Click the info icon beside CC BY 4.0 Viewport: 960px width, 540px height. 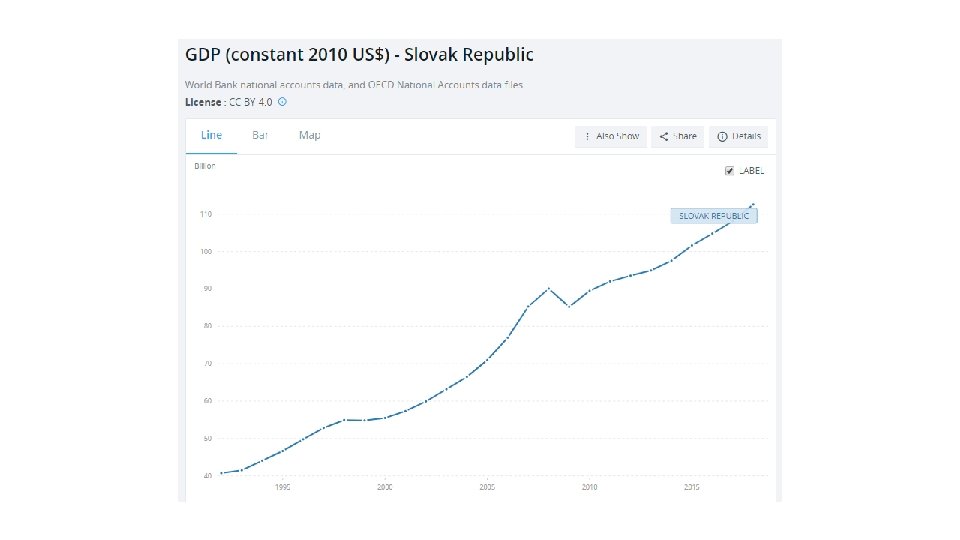[282, 102]
